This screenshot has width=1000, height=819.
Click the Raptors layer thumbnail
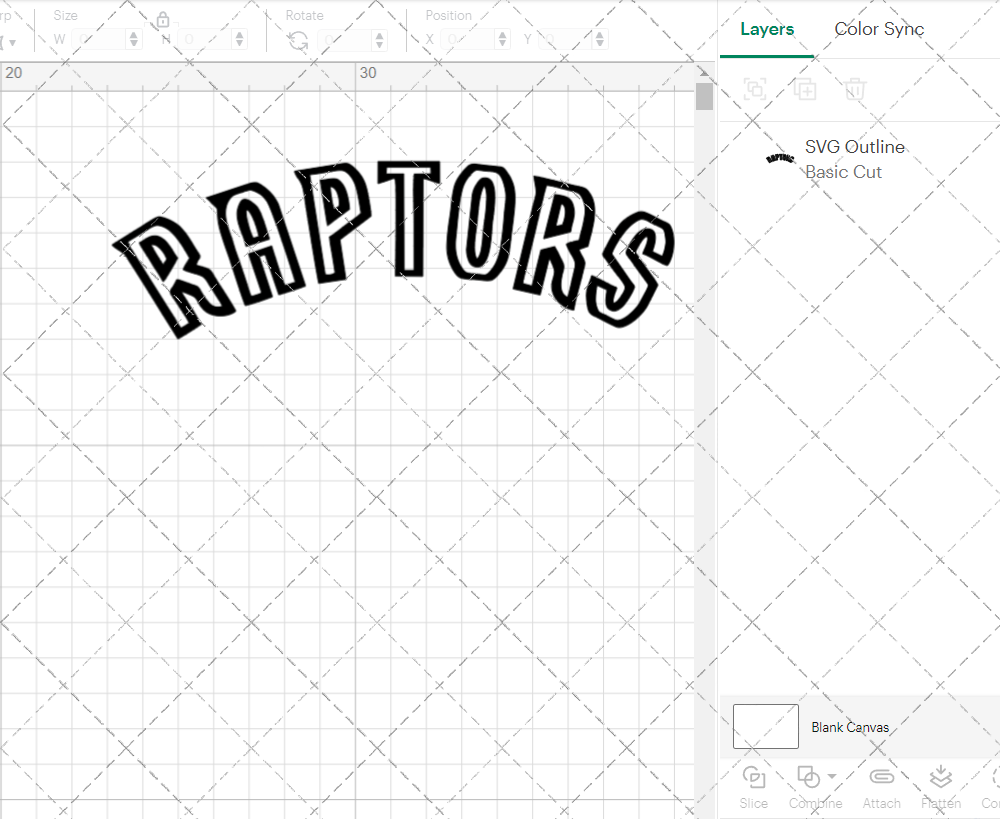click(x=780, y=158)
